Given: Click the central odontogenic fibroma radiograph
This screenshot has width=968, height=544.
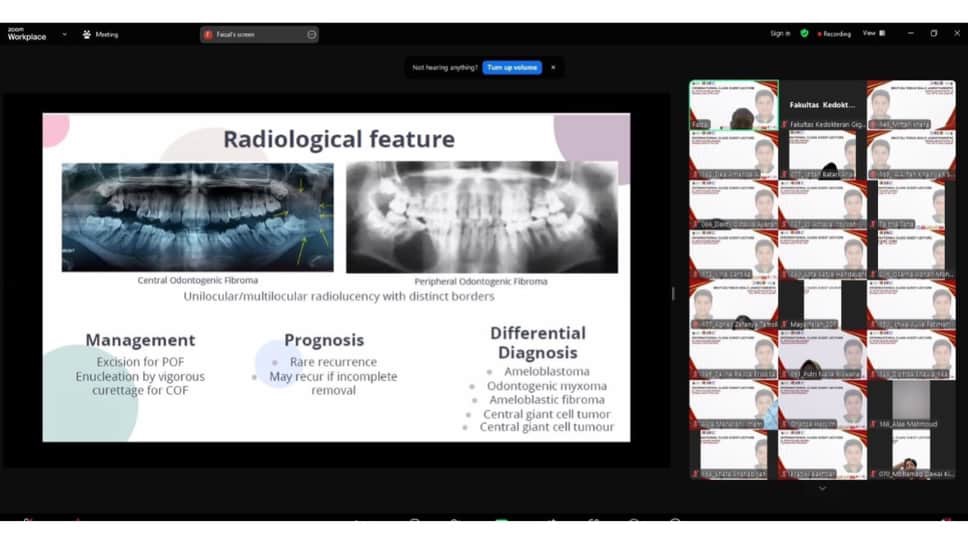Looking at the screenshot, I should tap(198, 216).
